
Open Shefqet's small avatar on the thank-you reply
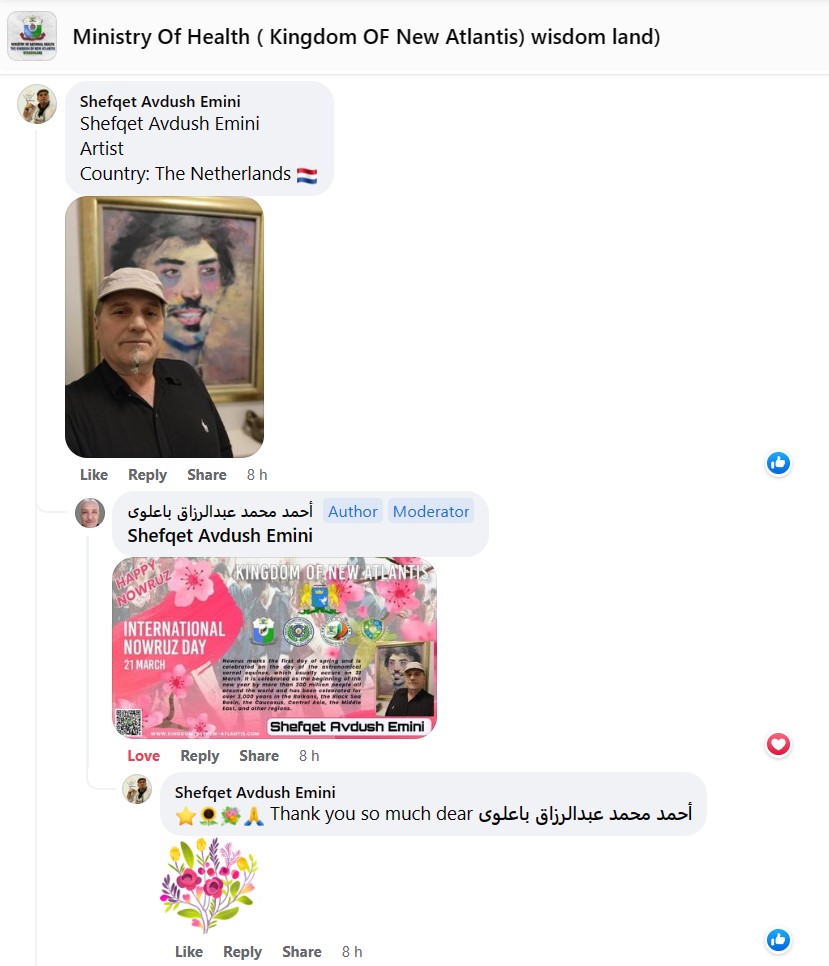(137, 789)
